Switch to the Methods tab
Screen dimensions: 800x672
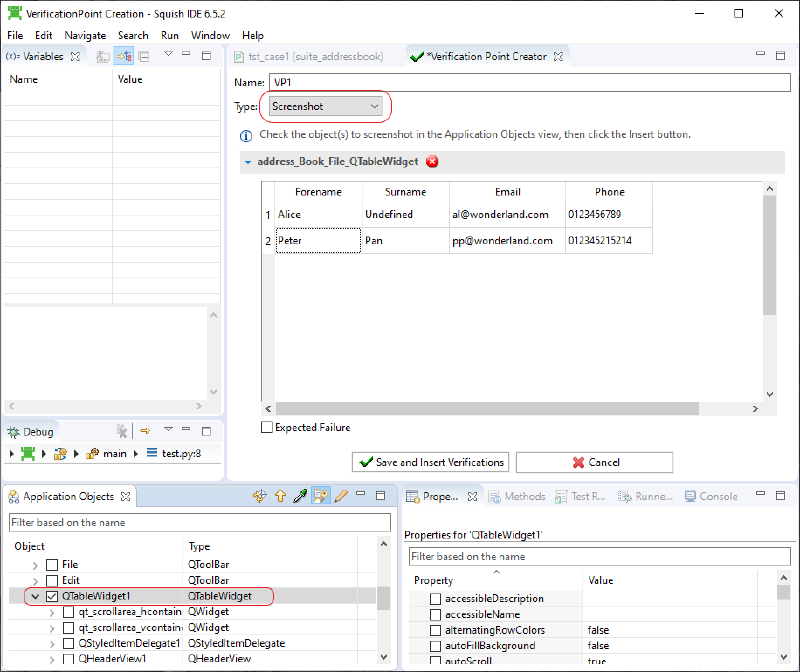524,496
